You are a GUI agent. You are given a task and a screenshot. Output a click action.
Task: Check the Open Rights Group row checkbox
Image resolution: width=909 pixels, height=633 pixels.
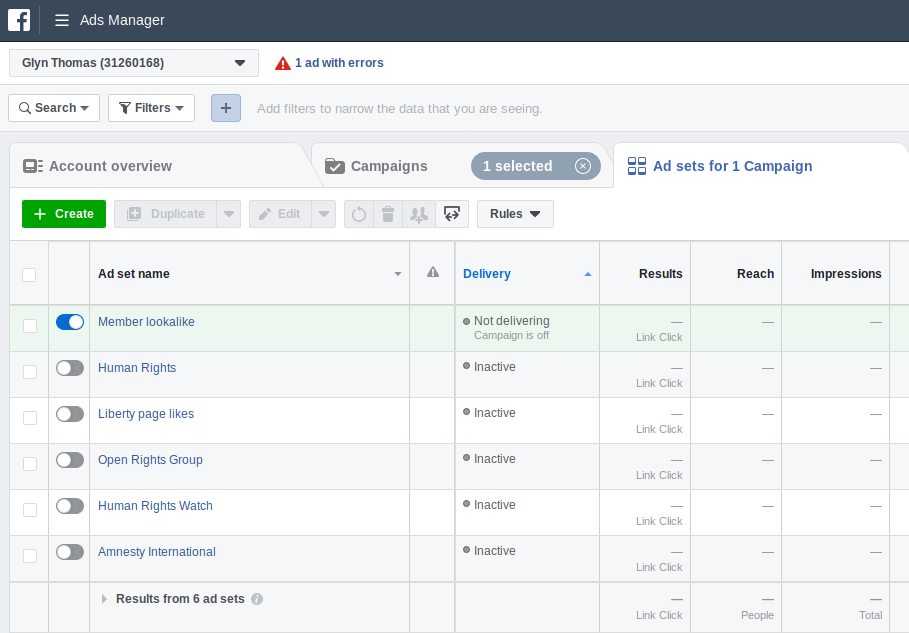point(30,464)
